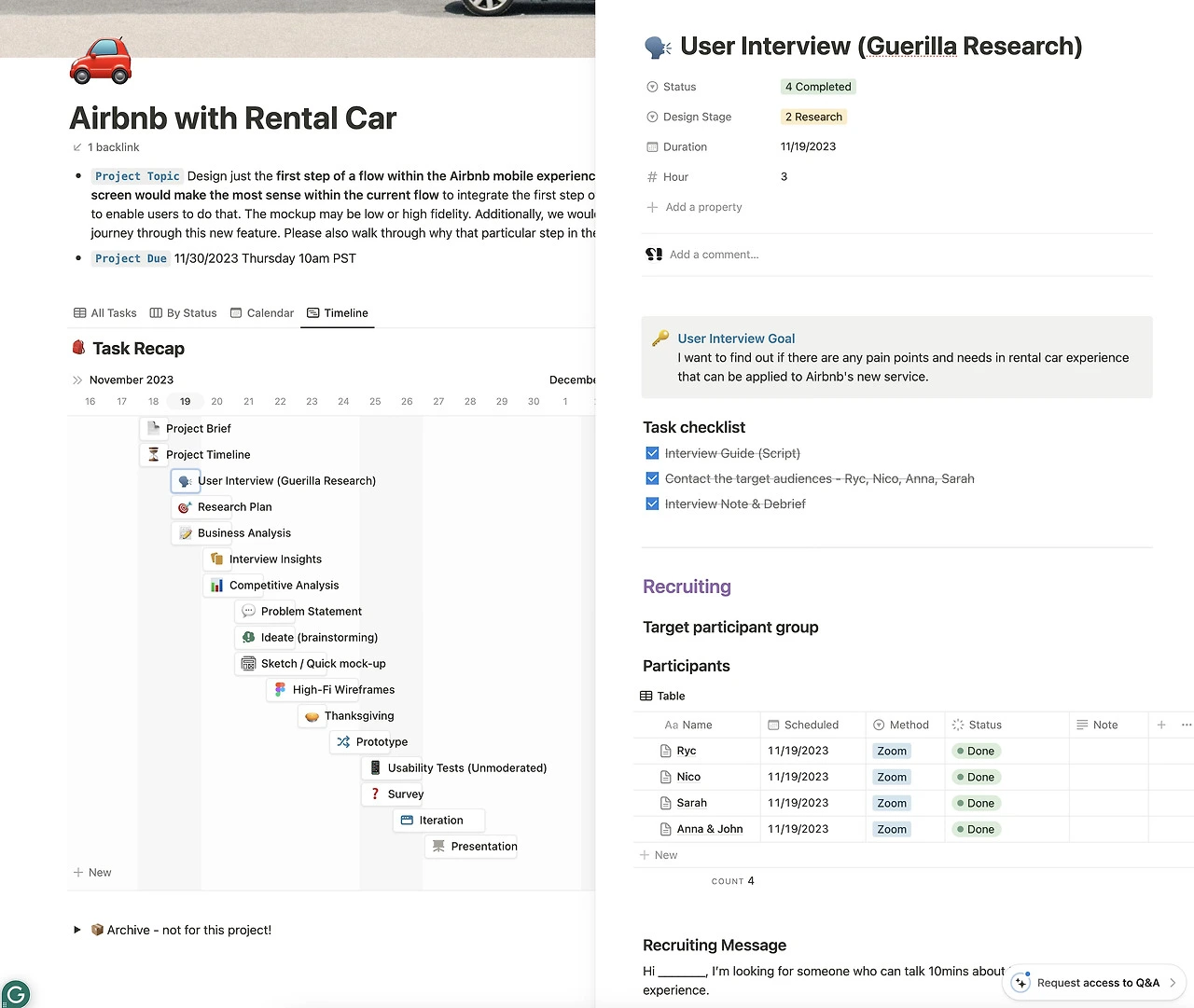Open the Done status dropdown for Sarah

click(976, 803)
